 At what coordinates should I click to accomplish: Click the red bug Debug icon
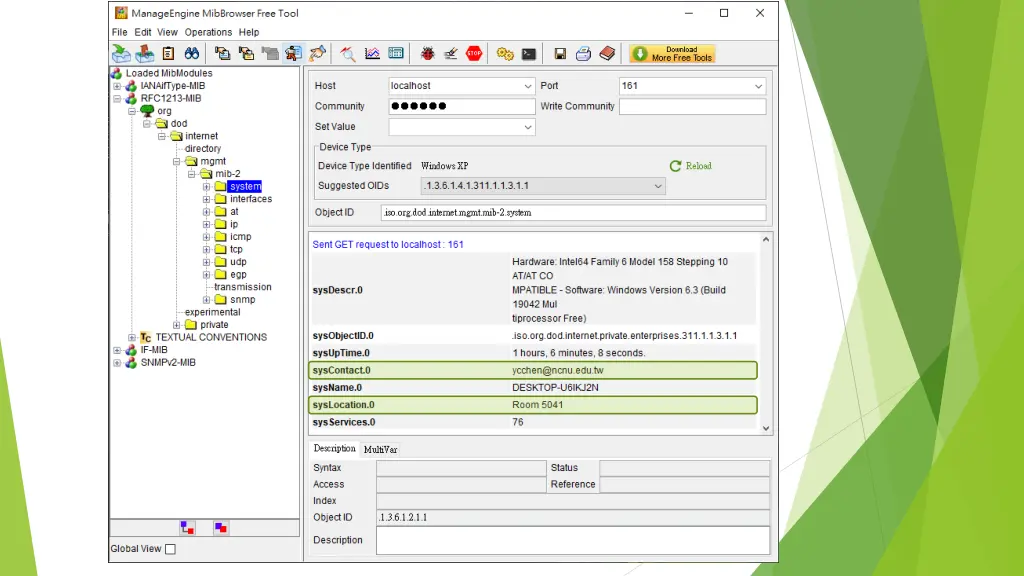coord(427,54)
